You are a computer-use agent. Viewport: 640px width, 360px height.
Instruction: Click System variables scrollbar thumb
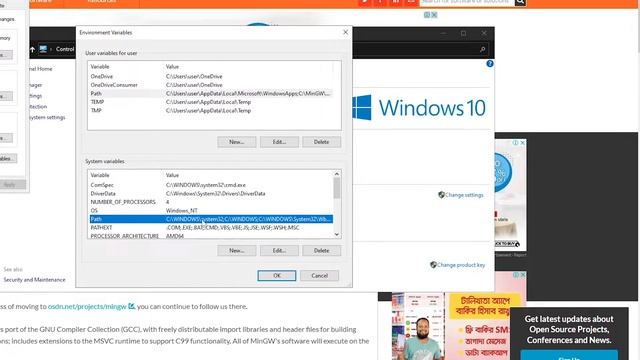[337, 188]
